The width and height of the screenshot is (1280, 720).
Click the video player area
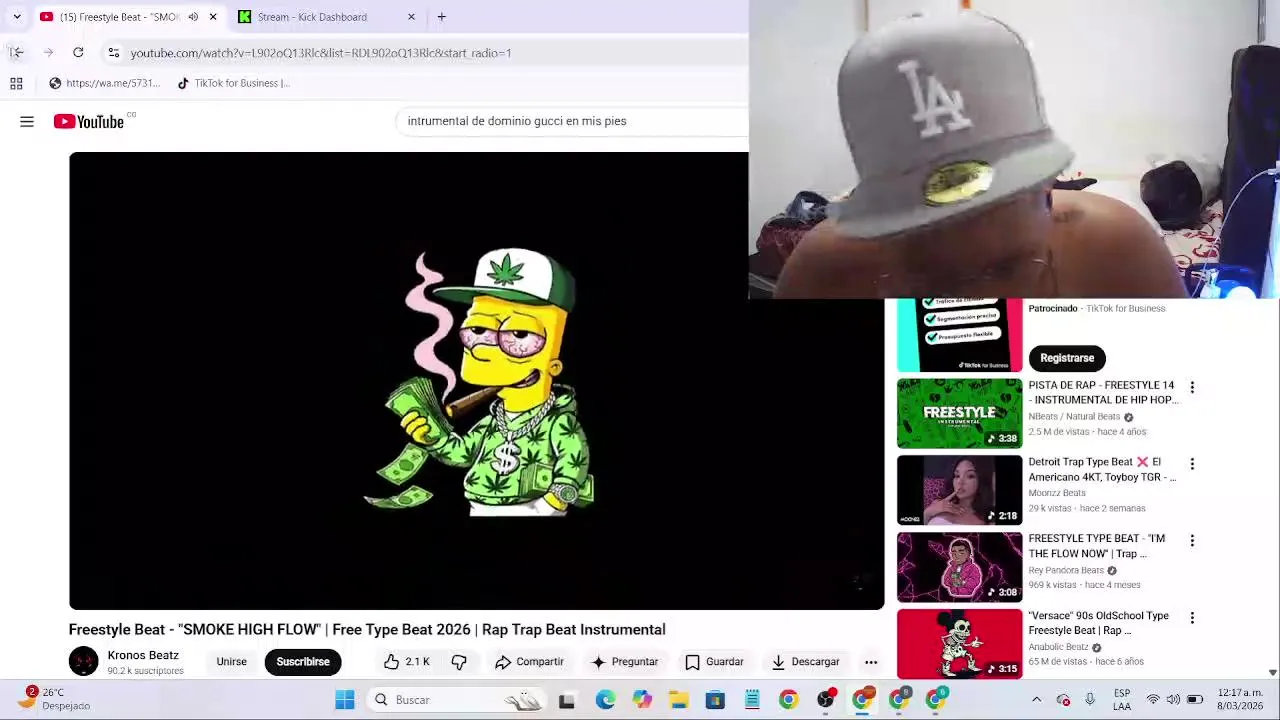476,381
